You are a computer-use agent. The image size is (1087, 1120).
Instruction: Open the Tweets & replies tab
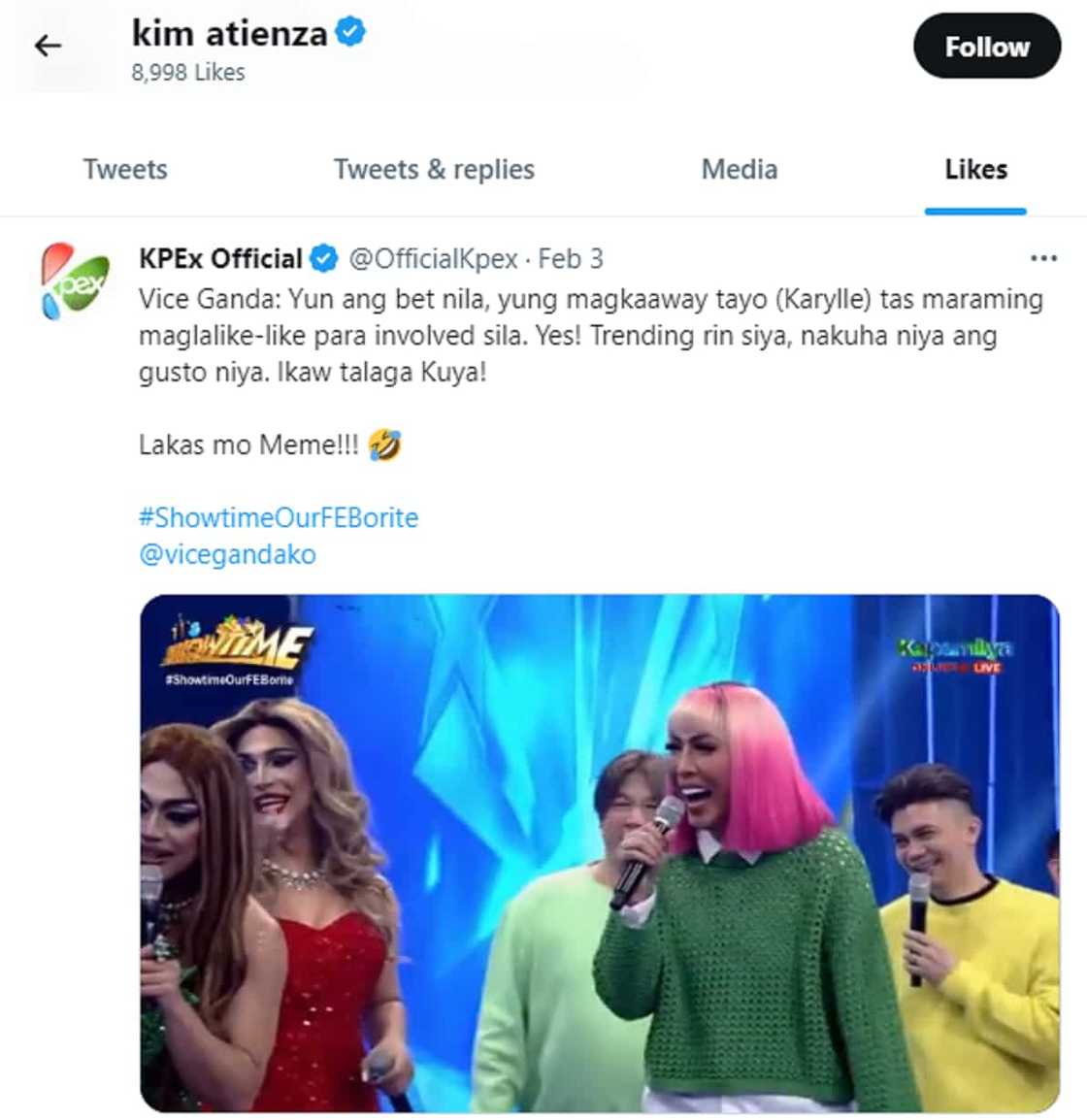coord(434,170)
